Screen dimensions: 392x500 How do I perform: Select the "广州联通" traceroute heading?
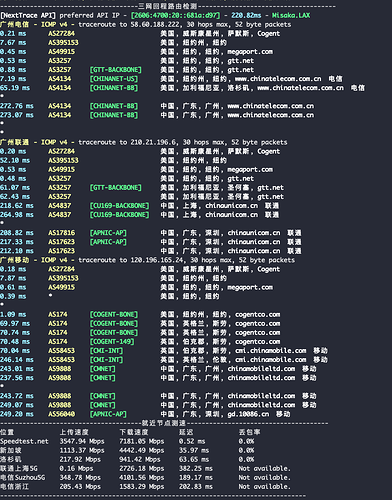[15, 142]
